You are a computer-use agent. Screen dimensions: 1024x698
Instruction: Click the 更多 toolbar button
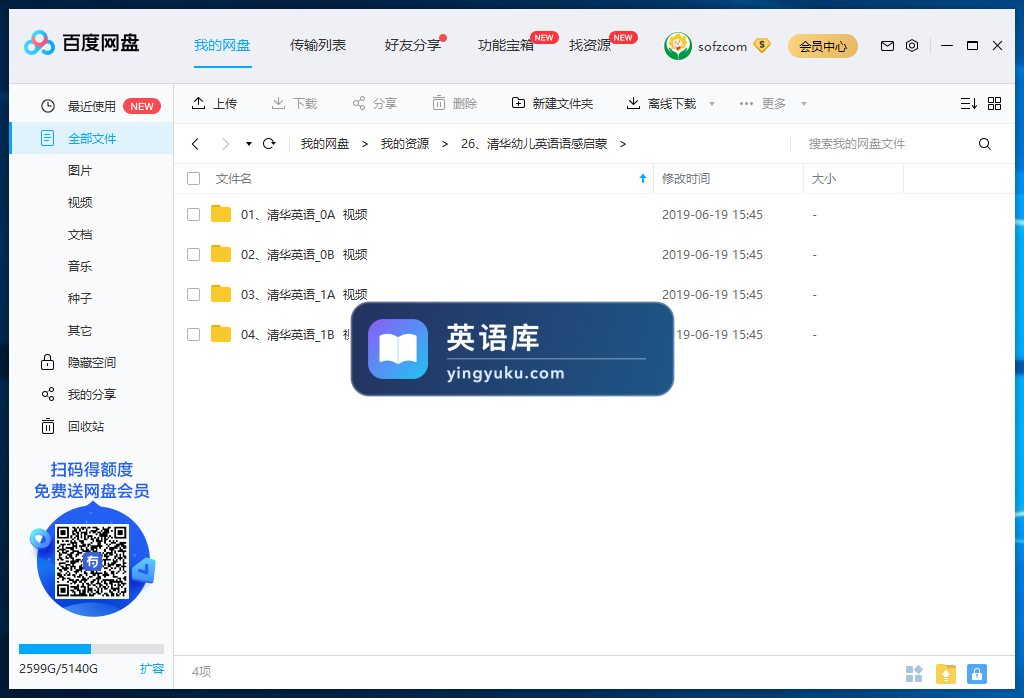point(762,103)
